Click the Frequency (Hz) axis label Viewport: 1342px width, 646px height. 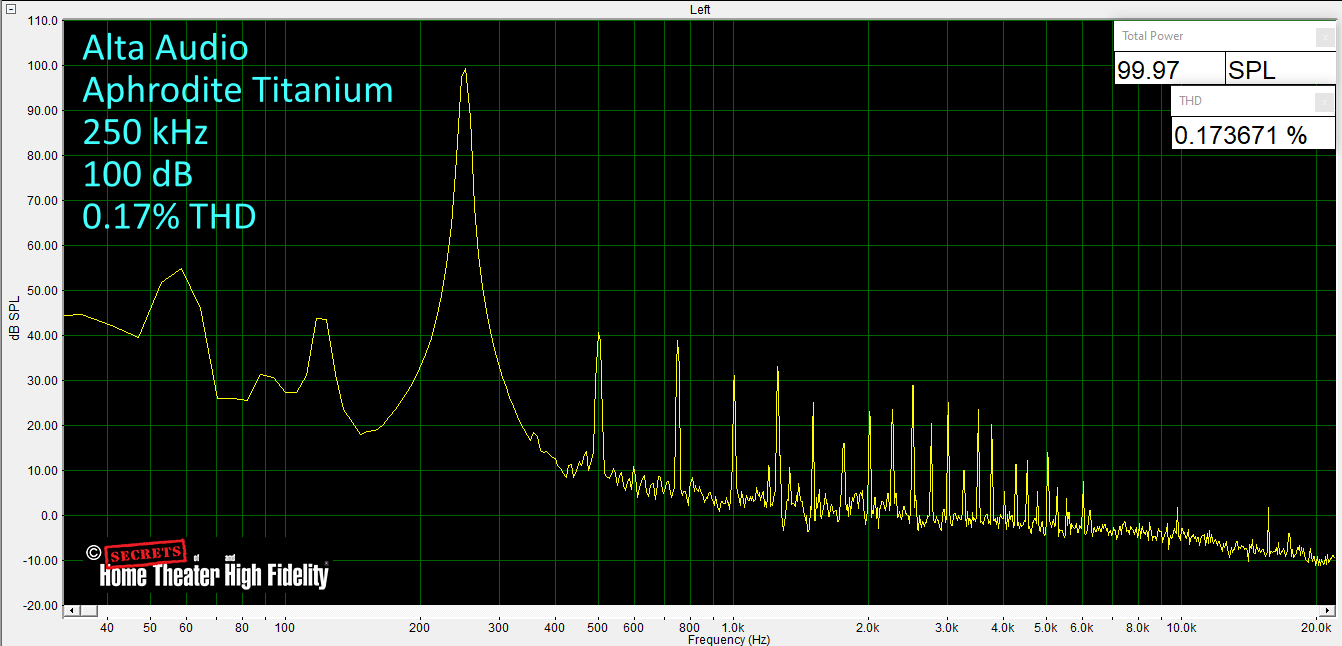729,639
